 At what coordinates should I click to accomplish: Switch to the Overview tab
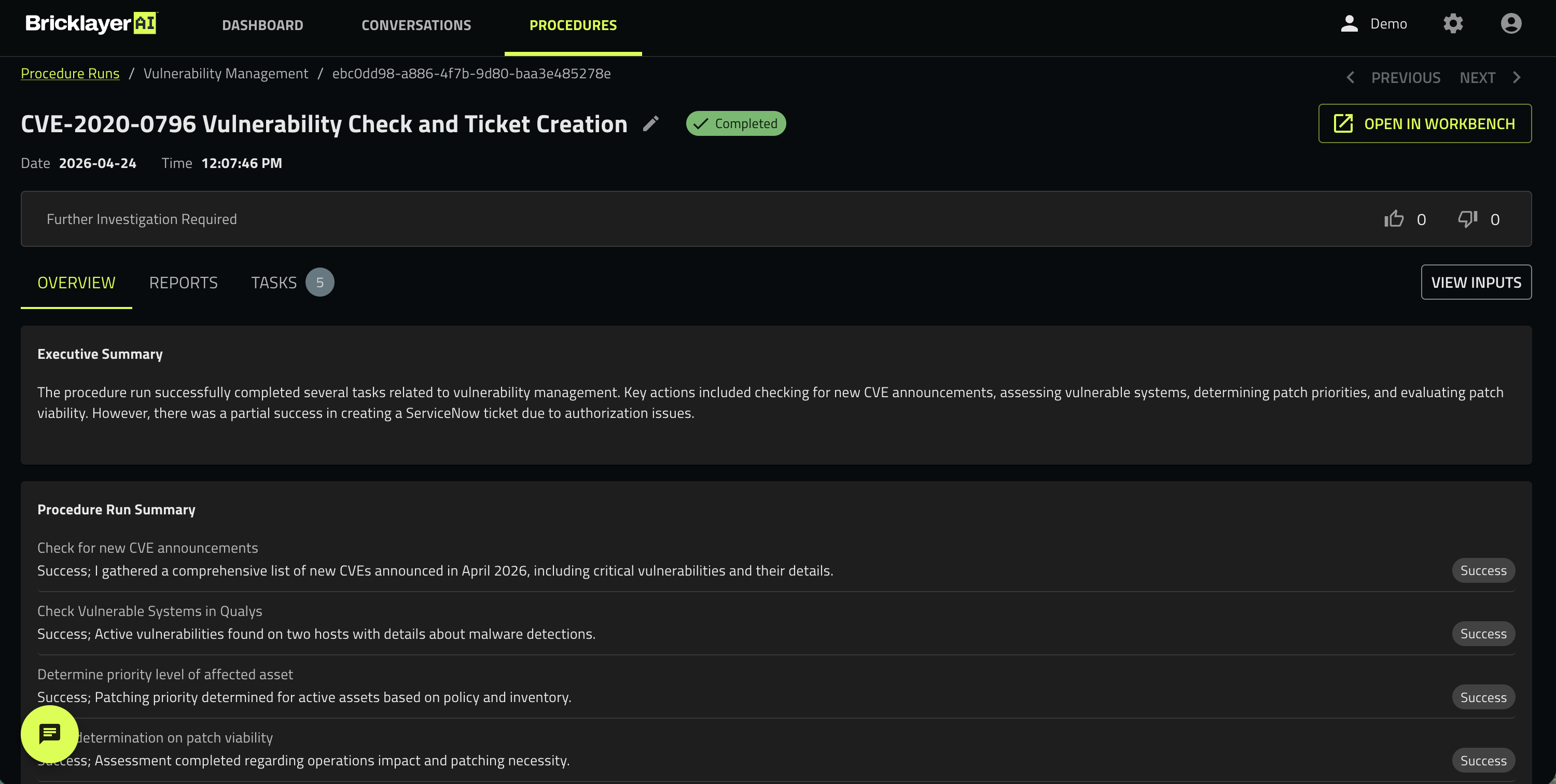point(76,282)
